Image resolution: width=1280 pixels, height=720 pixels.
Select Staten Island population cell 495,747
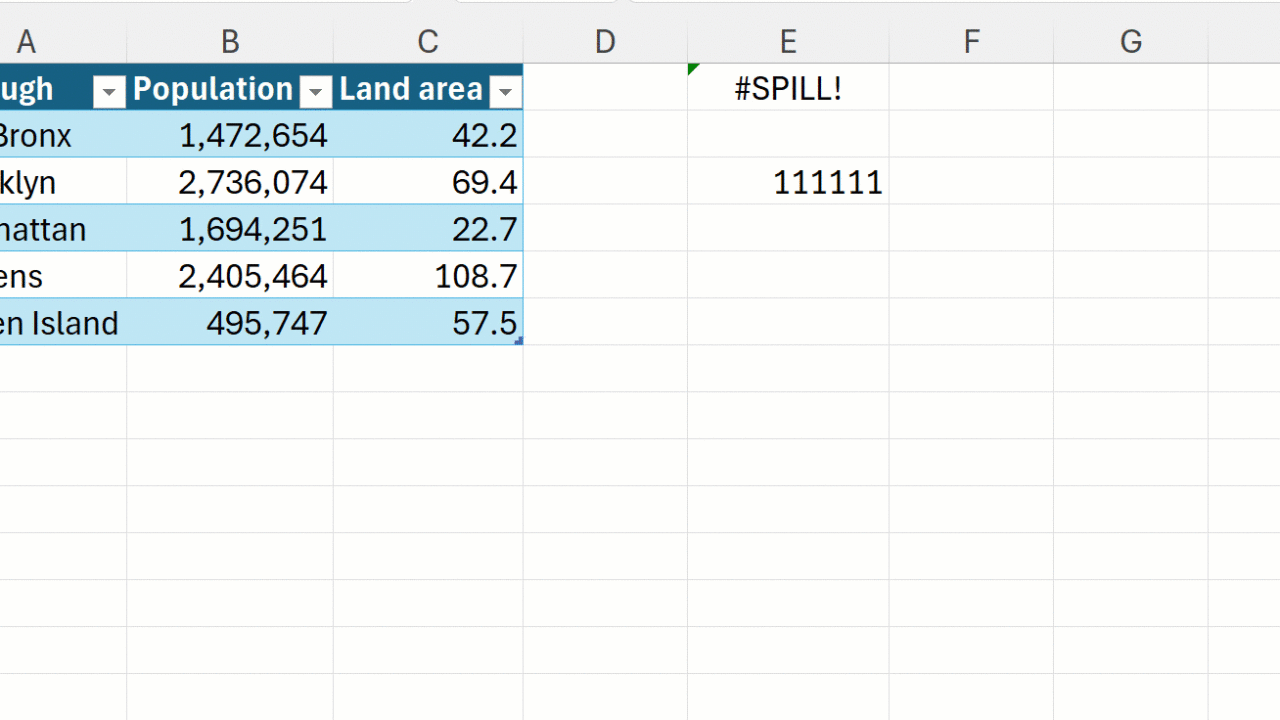coord(230,323)
